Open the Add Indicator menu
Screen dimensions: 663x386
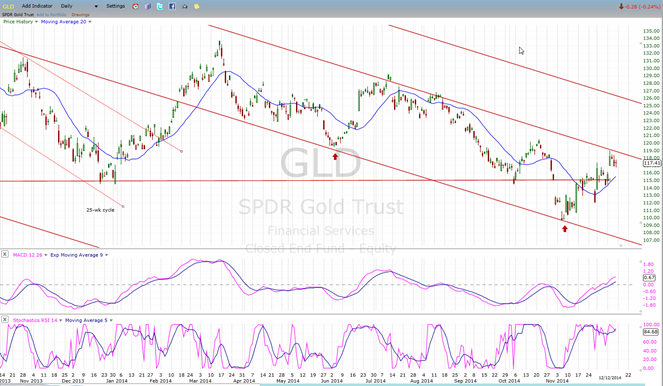pyautogui.click(x=37, y=6)
